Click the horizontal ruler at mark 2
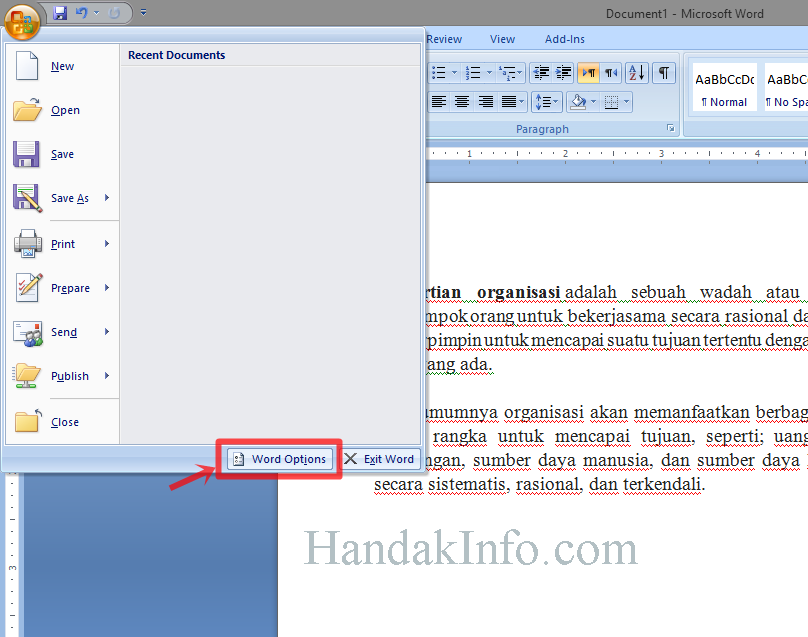This screenshot has width=808, height=637. tap(565, 154)
